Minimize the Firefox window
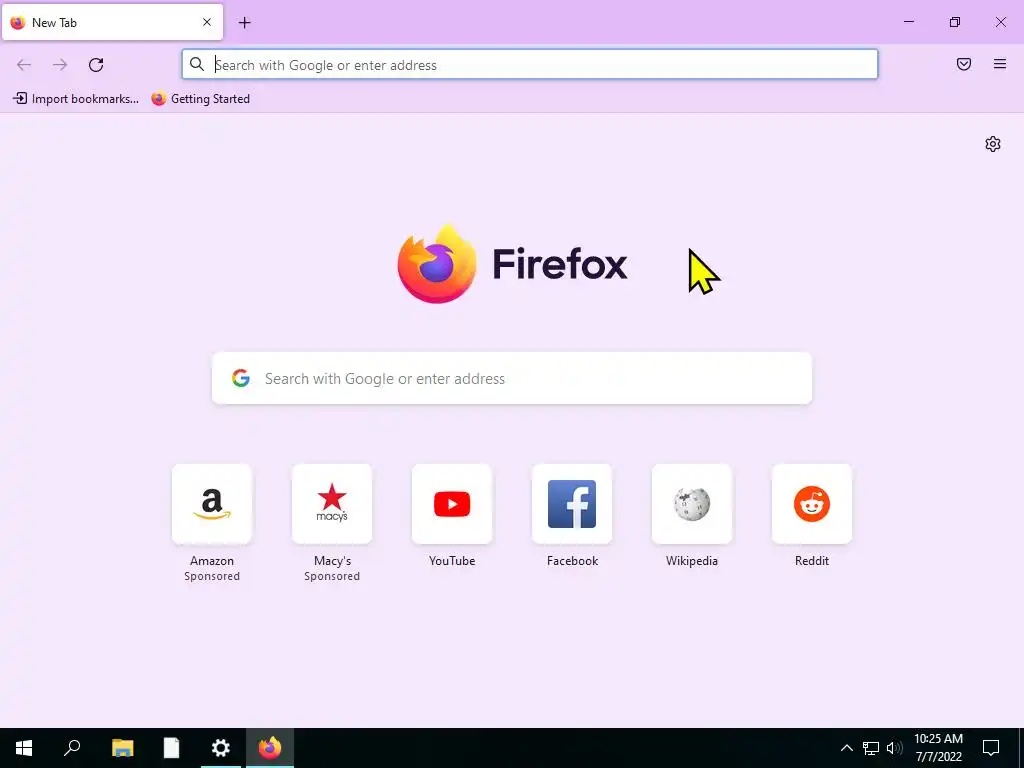1024x768 pixels. pyautogui.click(x=908, y=22)
